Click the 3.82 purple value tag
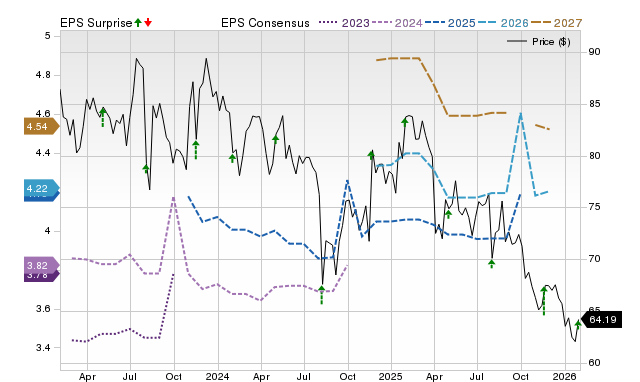 41,265
